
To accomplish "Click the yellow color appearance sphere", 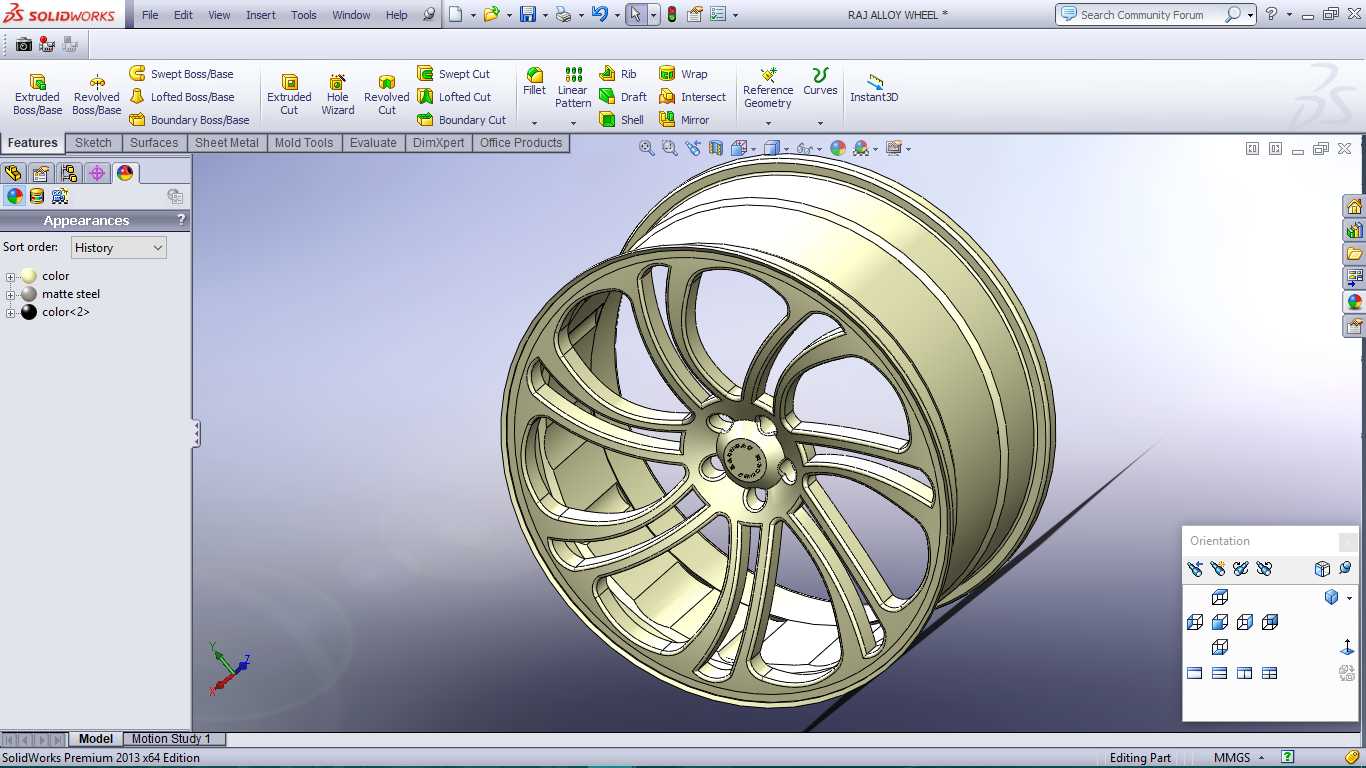I will click(29, 276).
